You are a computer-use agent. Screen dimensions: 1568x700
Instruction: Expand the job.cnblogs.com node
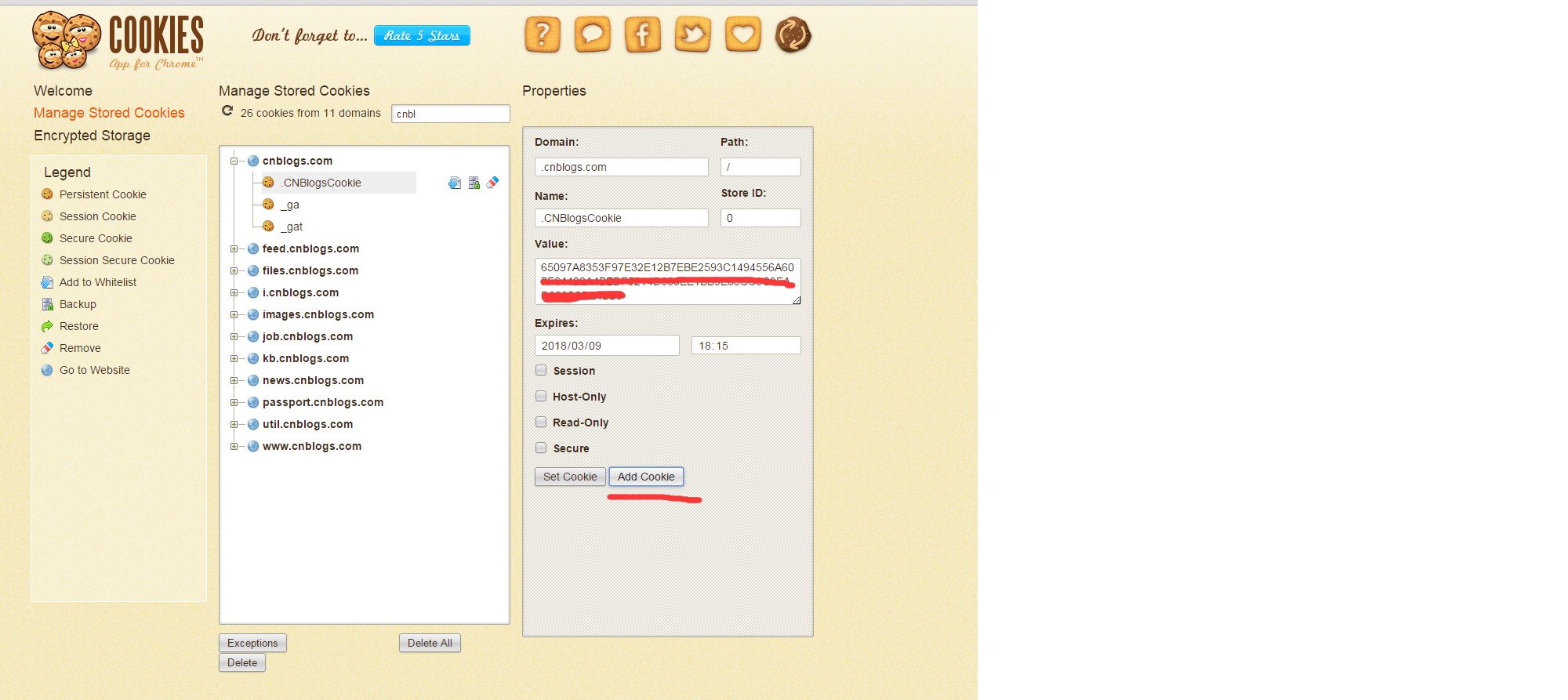(234, 336)
